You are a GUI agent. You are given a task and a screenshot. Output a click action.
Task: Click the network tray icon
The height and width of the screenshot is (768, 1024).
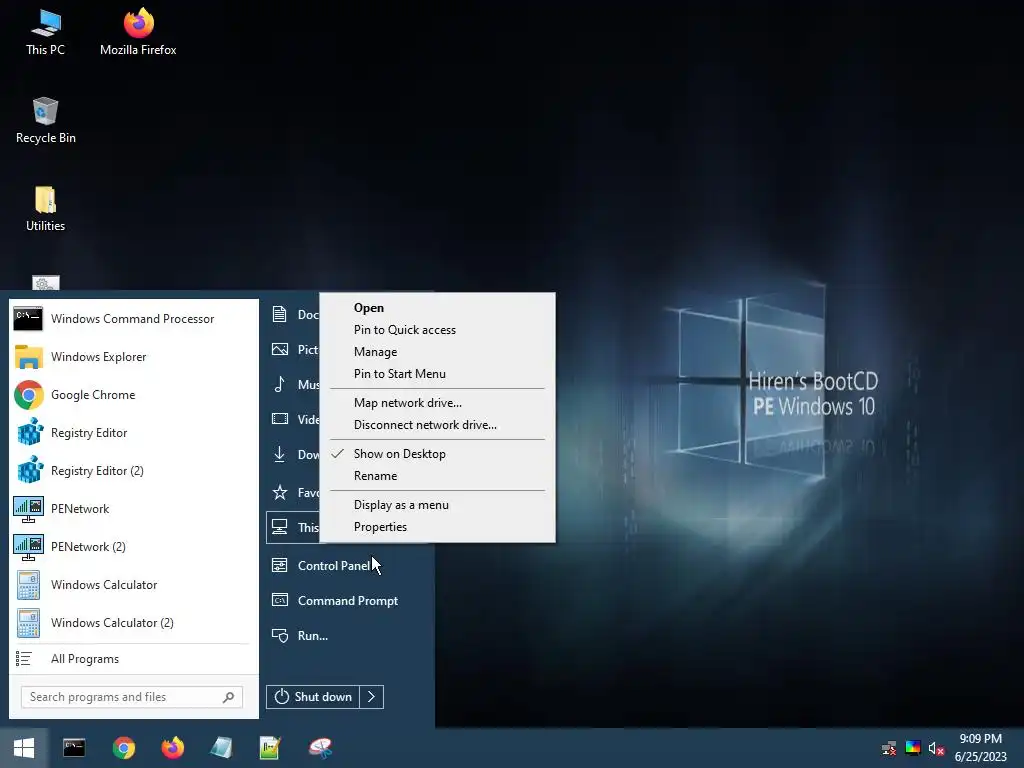click(889, 748)
